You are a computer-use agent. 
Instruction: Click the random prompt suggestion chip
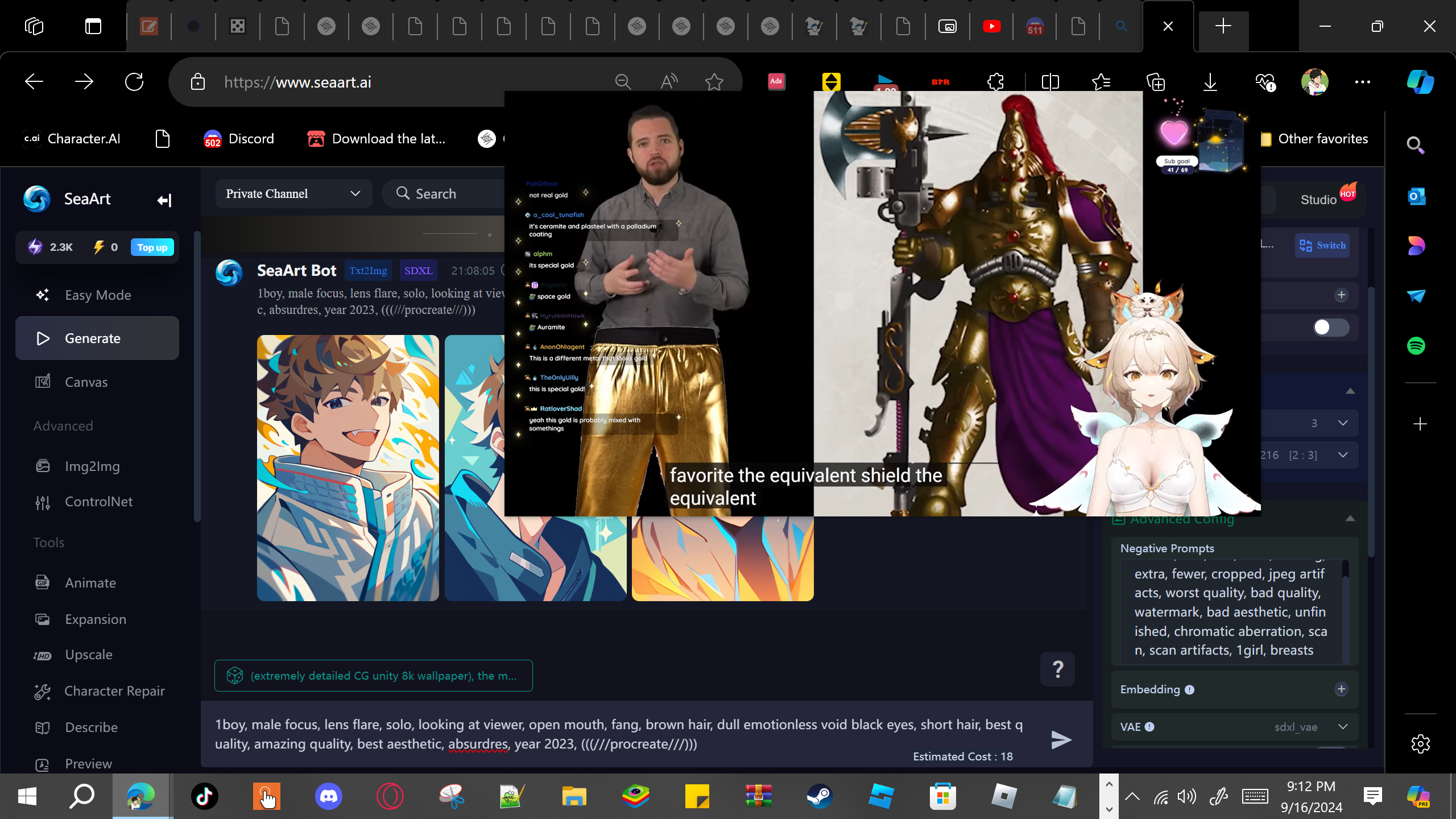pos(374,676)
